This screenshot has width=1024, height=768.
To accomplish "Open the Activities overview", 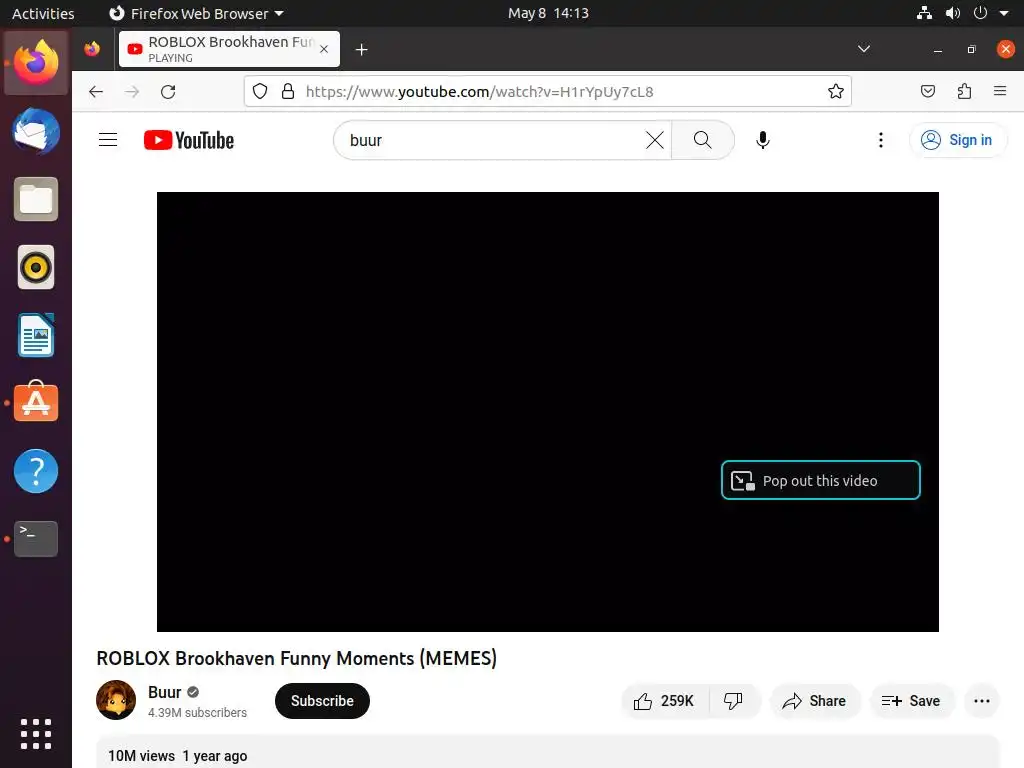I will tap(43, 13).
